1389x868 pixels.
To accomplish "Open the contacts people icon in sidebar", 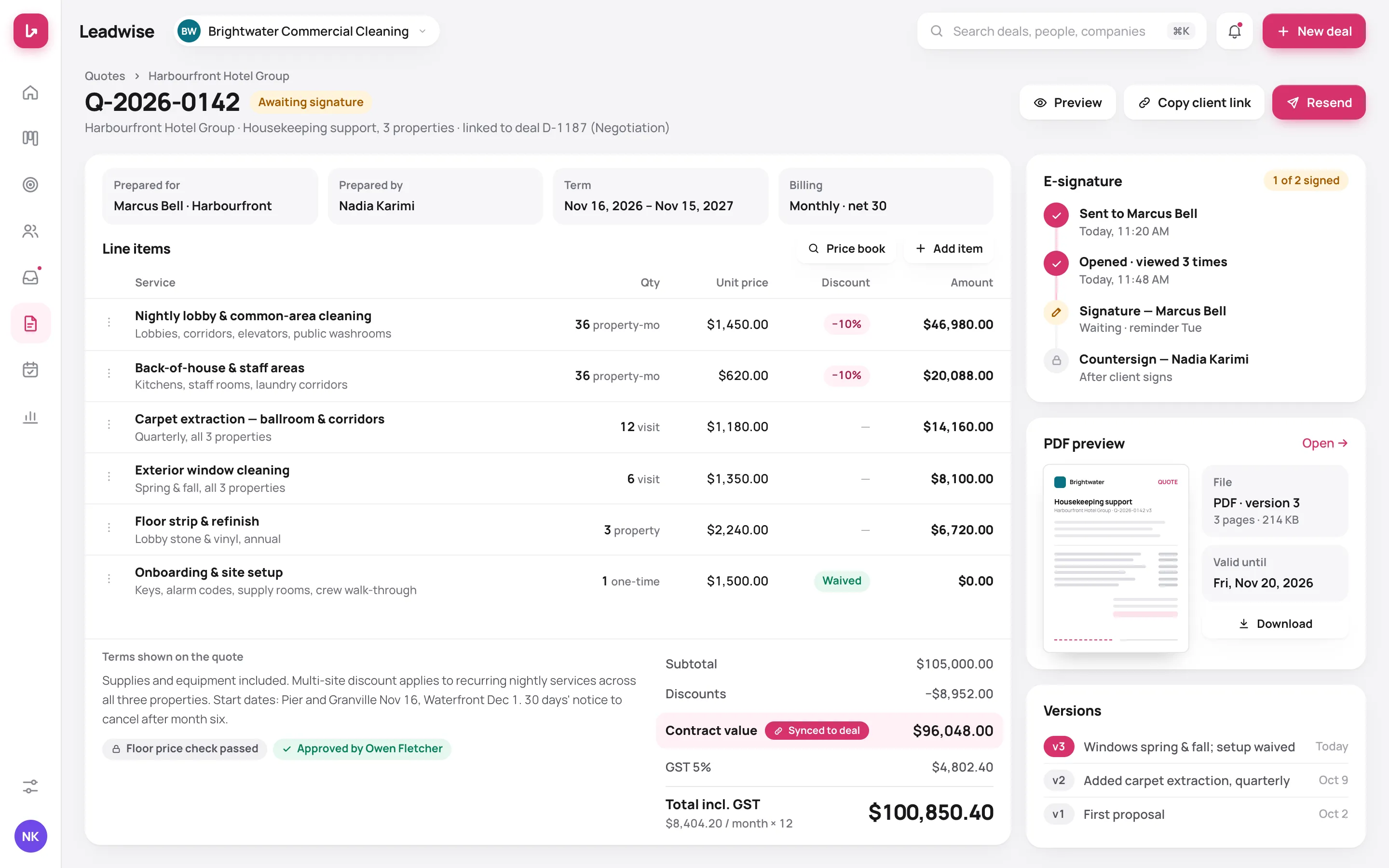I will (30, 231).
